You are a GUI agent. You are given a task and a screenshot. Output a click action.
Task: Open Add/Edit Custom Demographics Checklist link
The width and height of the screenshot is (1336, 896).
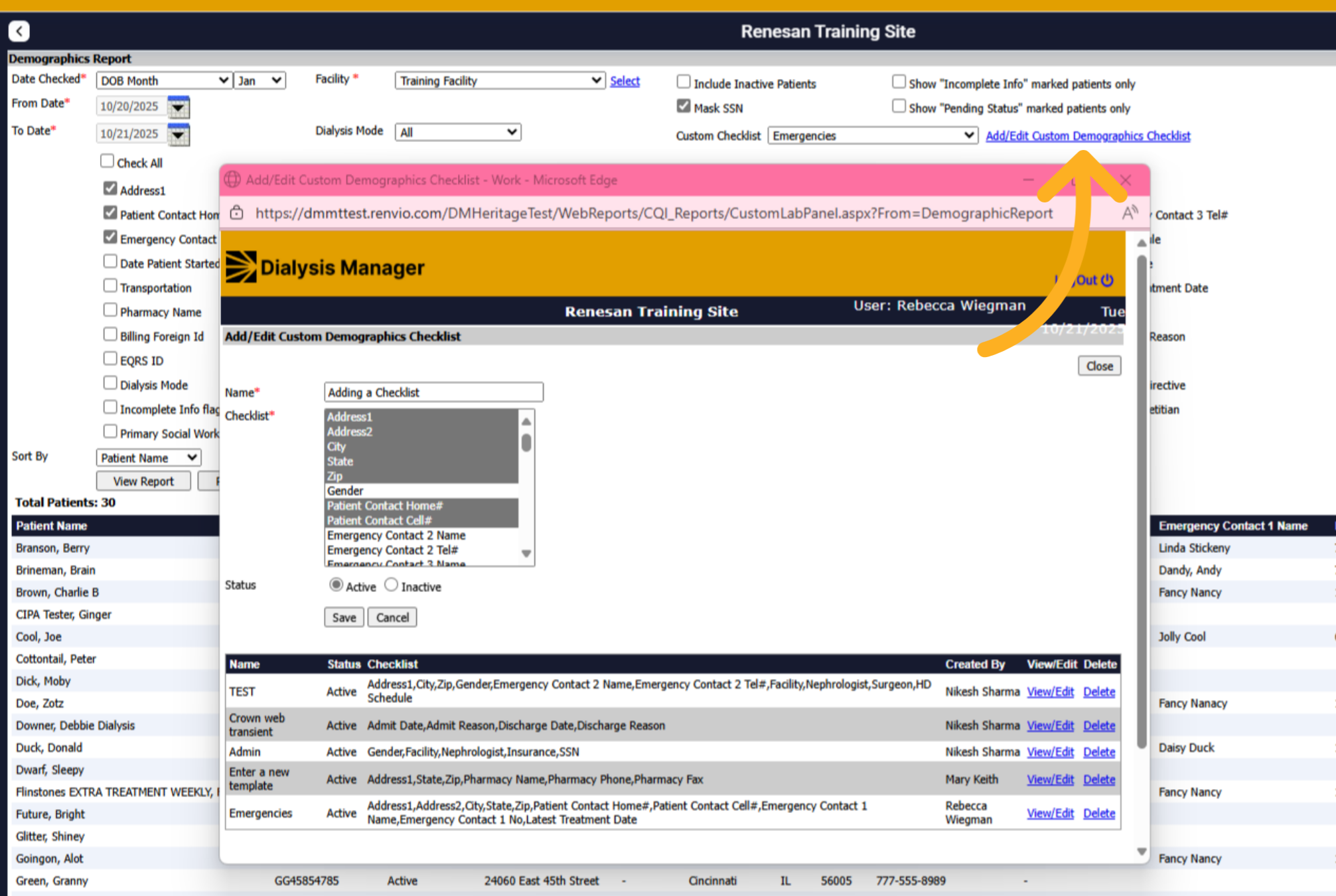[1088, 135]
